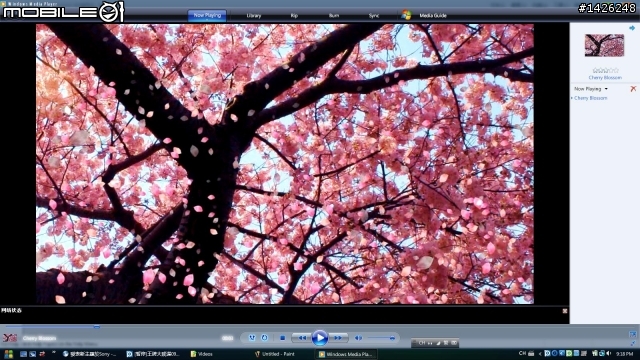Open the Rip tab
Screen dimensions: 640x360
(x=294, y=16)
